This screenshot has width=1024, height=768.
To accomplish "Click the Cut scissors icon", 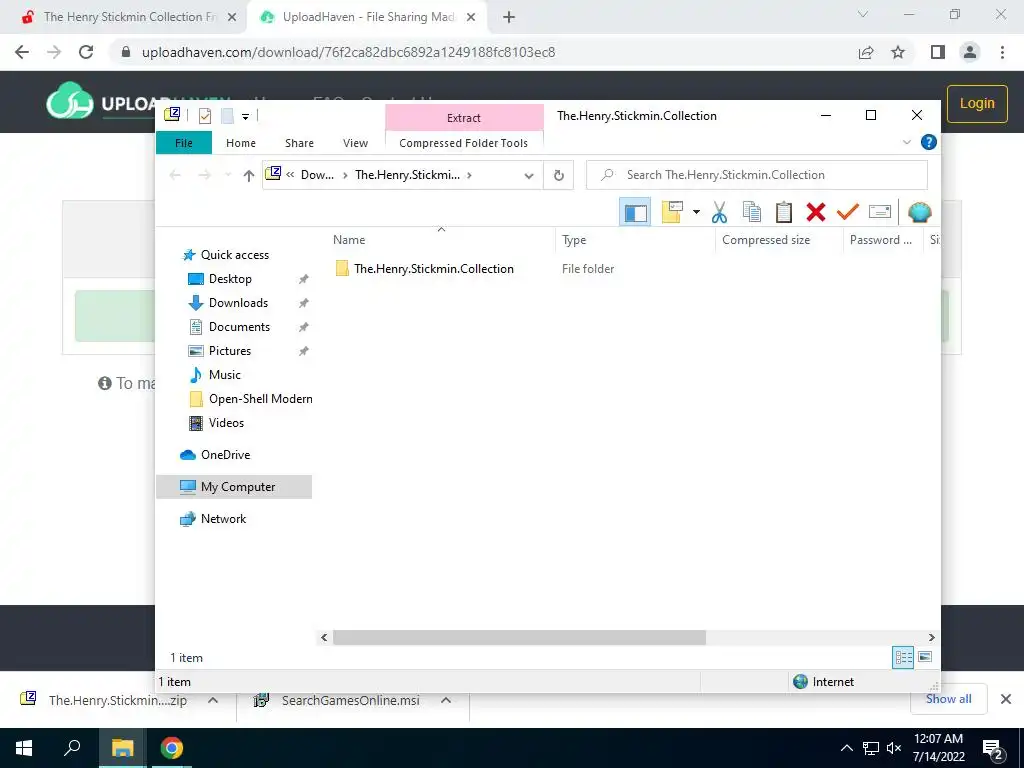I will click(719, 212).
